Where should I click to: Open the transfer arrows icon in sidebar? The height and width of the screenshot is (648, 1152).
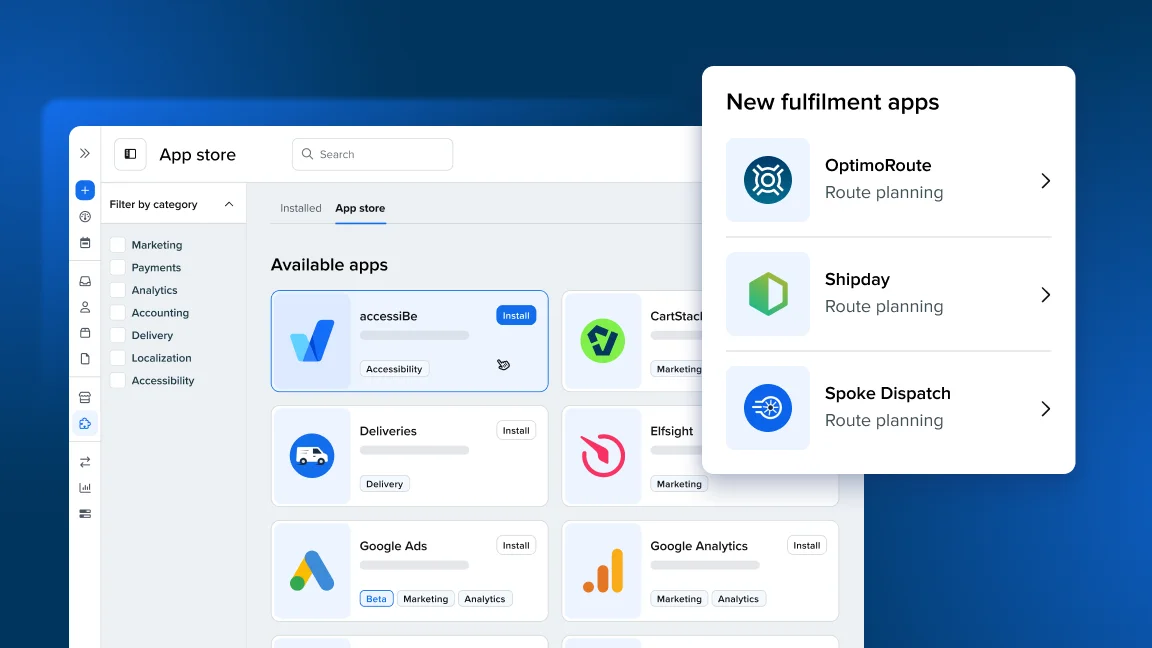tap(85, 462)
